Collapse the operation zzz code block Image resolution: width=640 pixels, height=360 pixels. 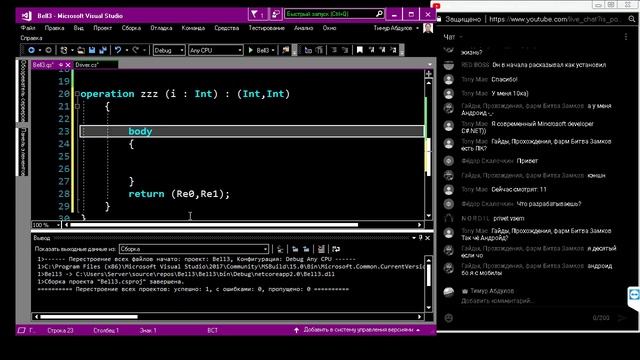(77, 94)
